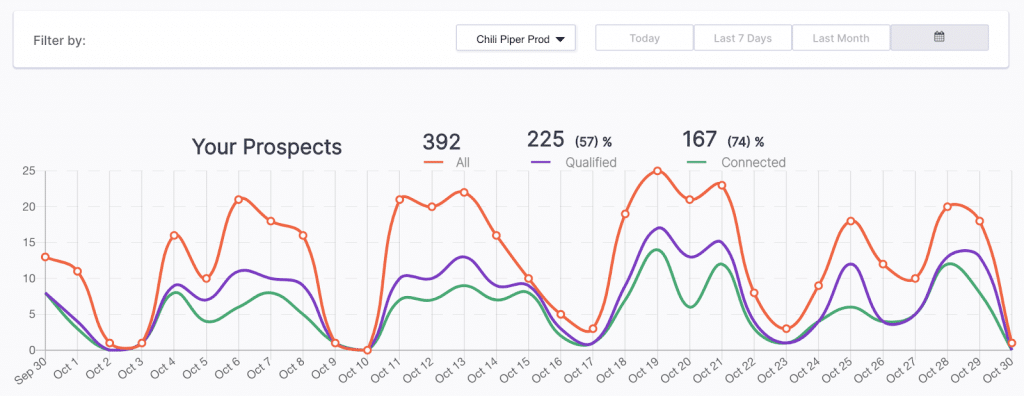Screen dimensions: 1024x396
Task: Click the Oct 10 data point at zero
Action: (x=367, y=350)
